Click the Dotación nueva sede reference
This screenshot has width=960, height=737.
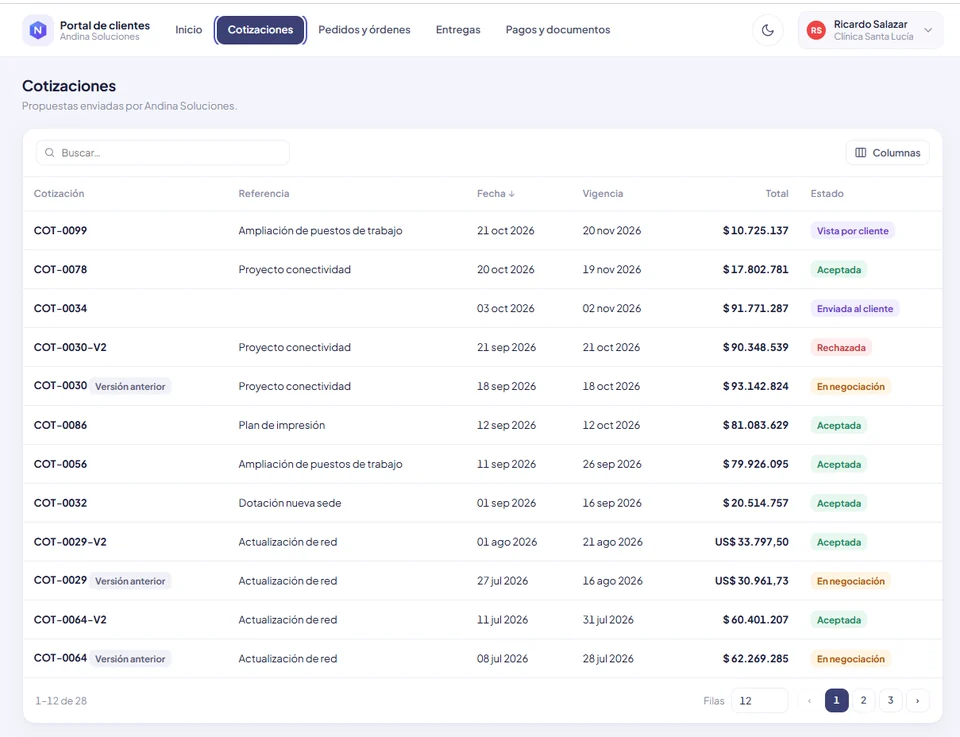[x=290, y=503]
